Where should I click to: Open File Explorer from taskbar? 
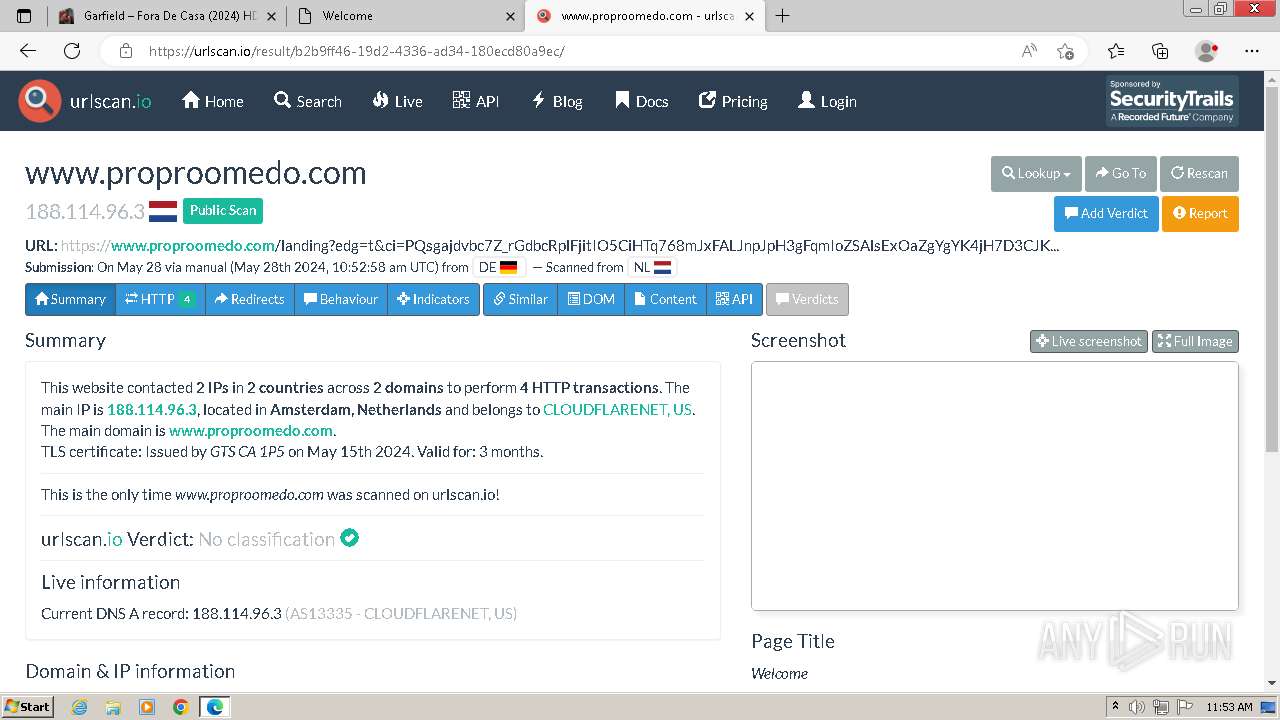[x=113, y=707]
